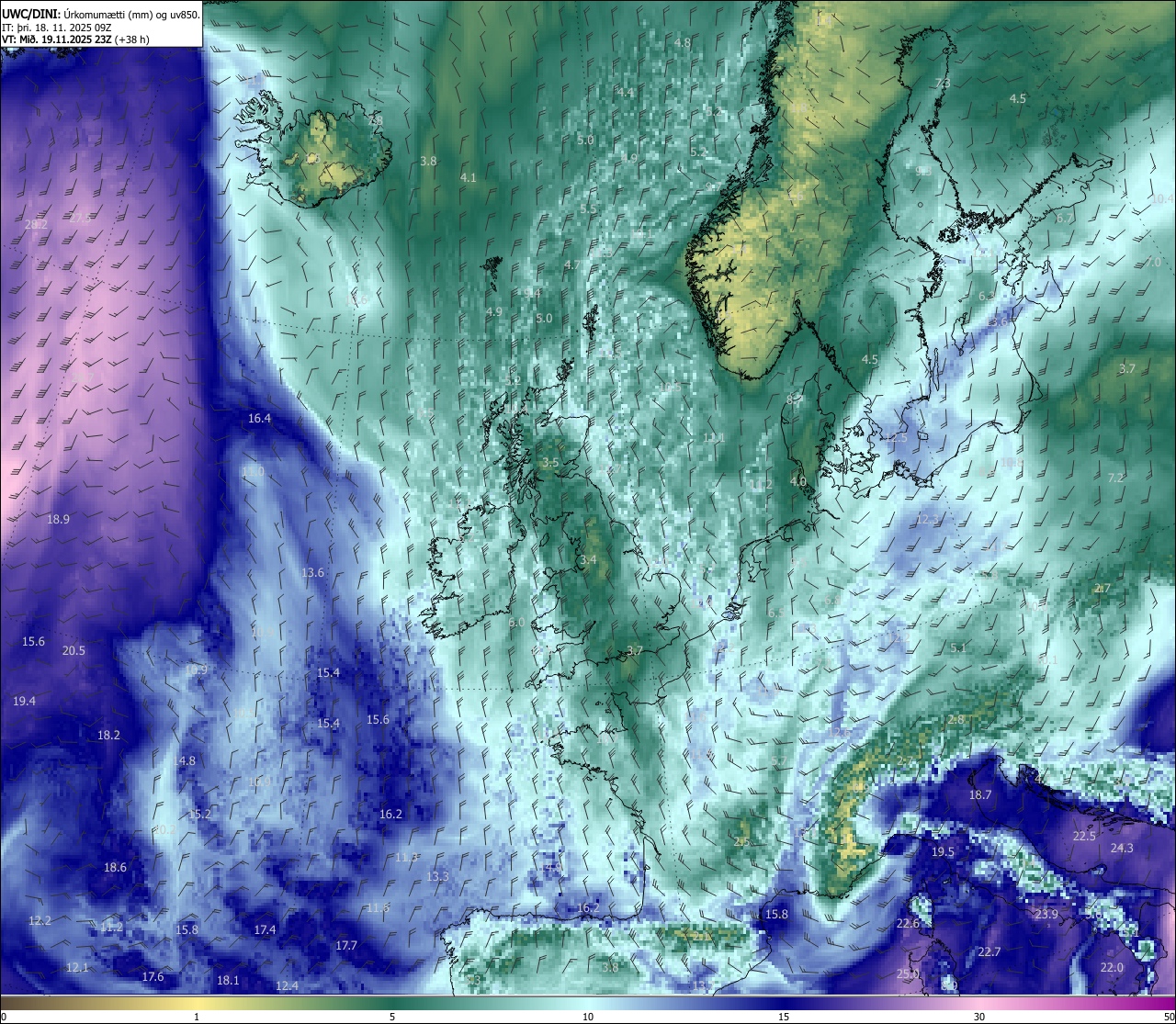The height and width of the screenshot is (1024, 1176).
Task: Click the 16.4 value label
Action: click(x=260, y=419)
